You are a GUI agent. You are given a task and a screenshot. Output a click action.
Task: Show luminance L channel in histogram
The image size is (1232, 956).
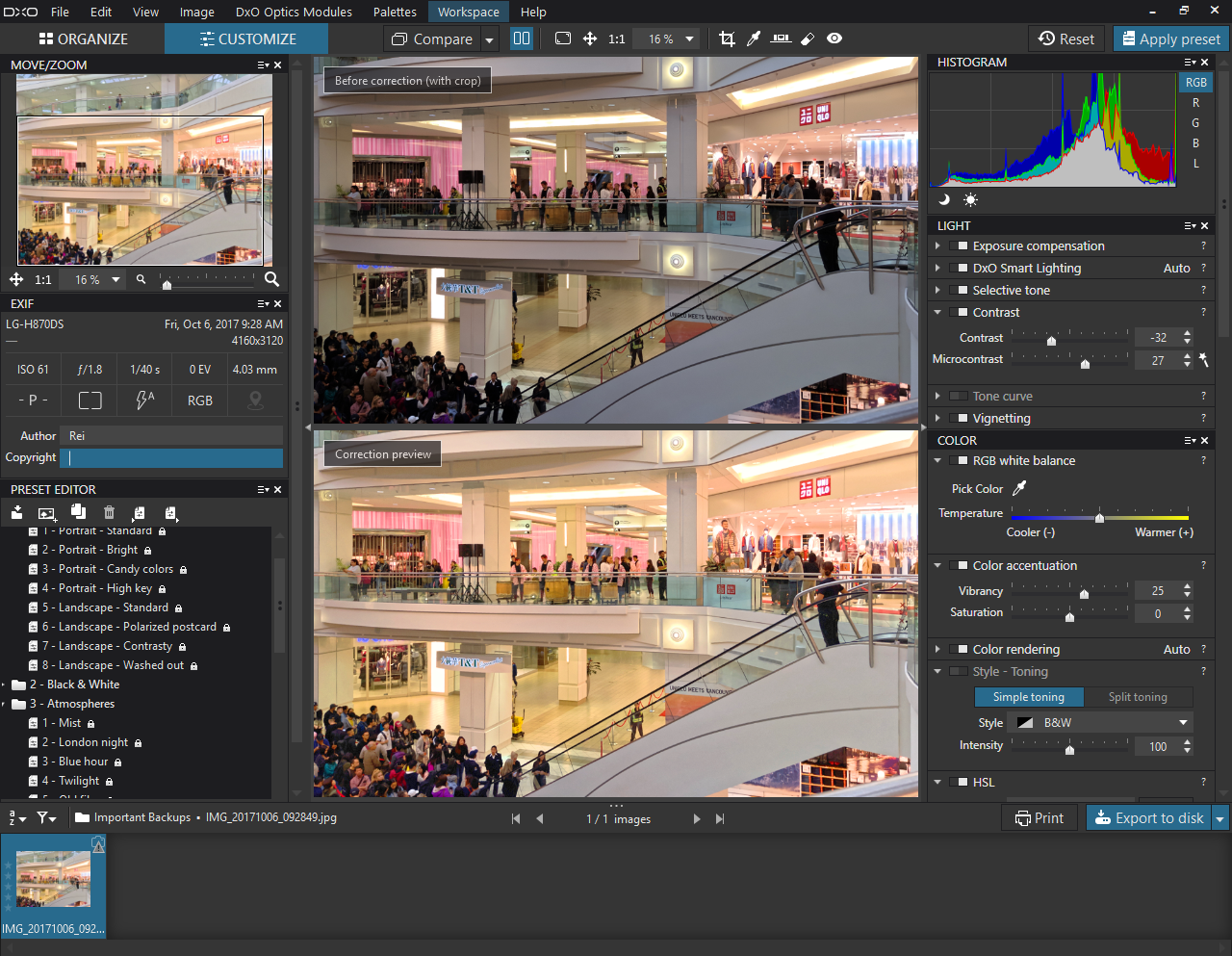(x=1195, y=164)
